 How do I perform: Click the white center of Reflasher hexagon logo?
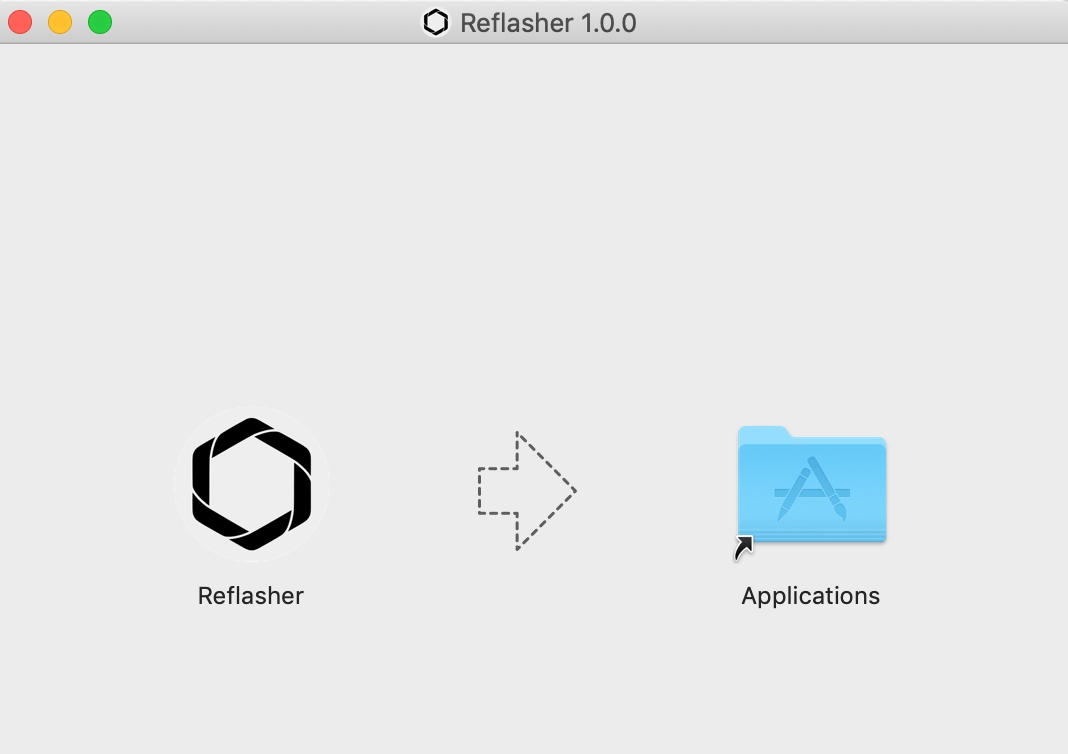pos(251,484)
